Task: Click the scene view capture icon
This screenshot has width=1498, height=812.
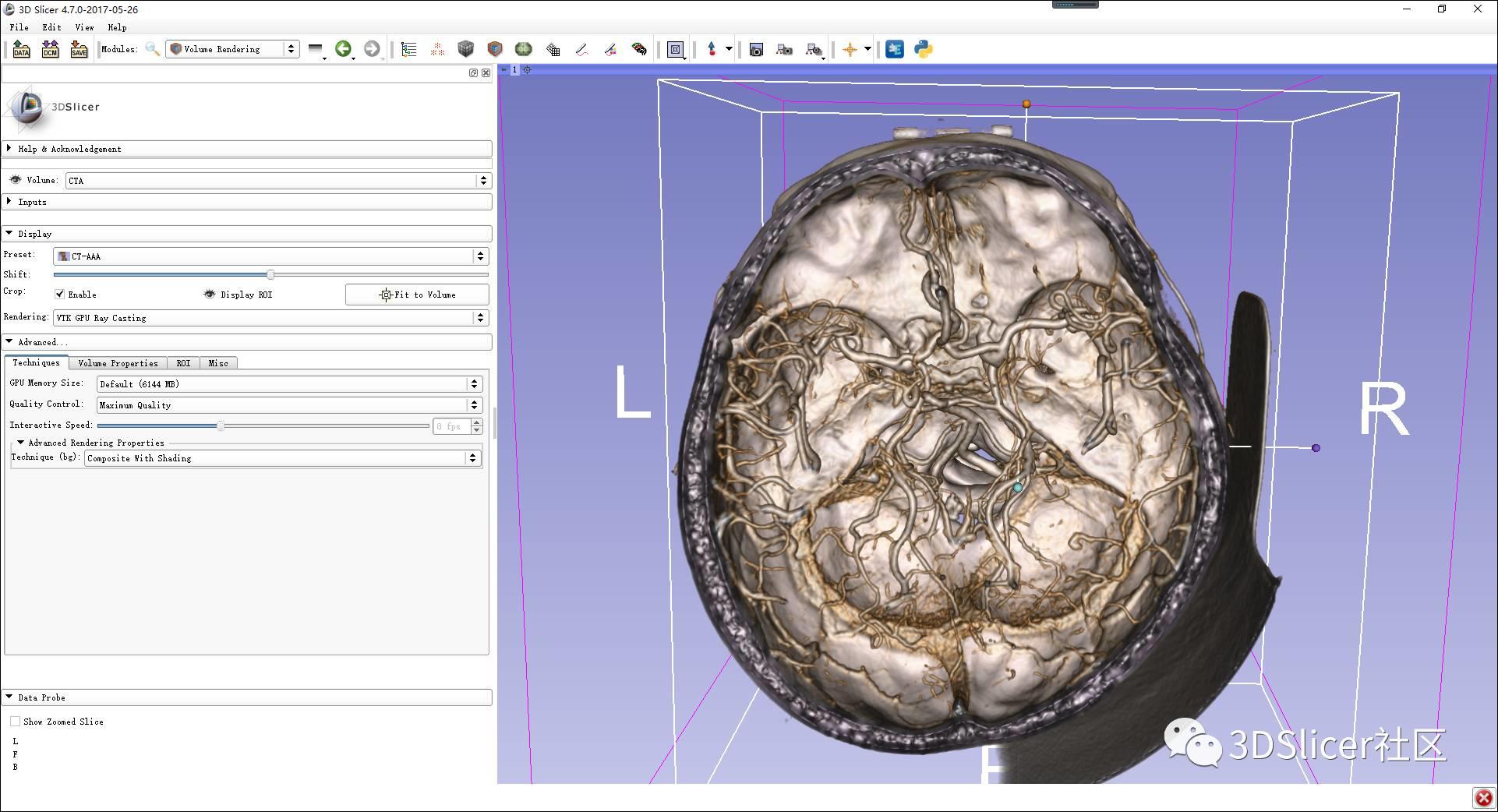Action: pyautogui.click(x=785, y=49)
